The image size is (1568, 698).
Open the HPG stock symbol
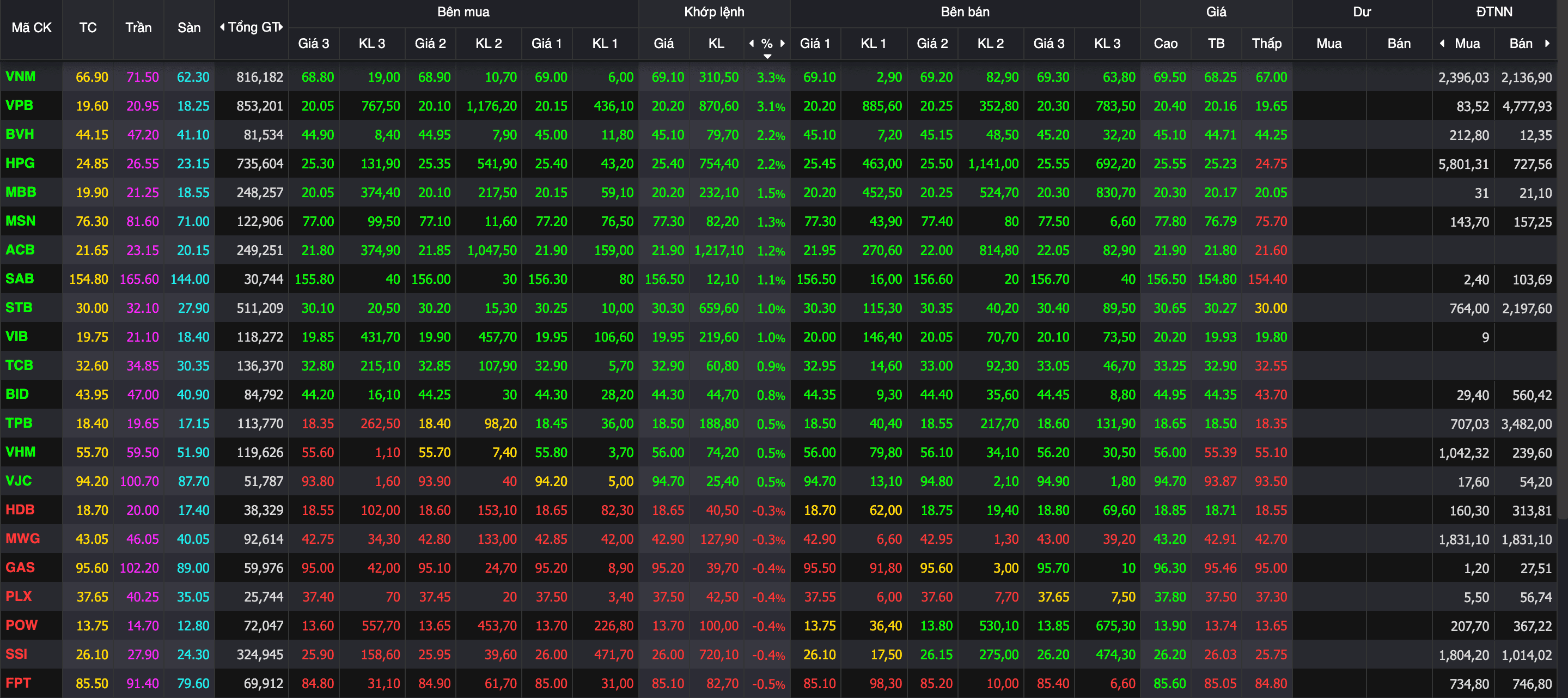click(x=20, y=163)
